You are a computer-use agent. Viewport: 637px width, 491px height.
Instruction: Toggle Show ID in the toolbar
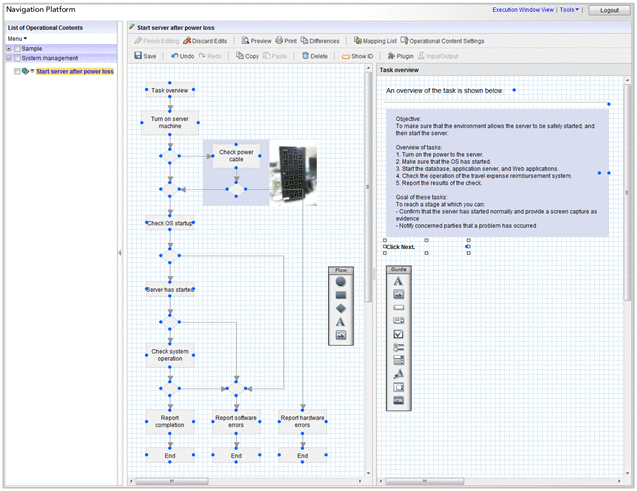tap(357, 56)
